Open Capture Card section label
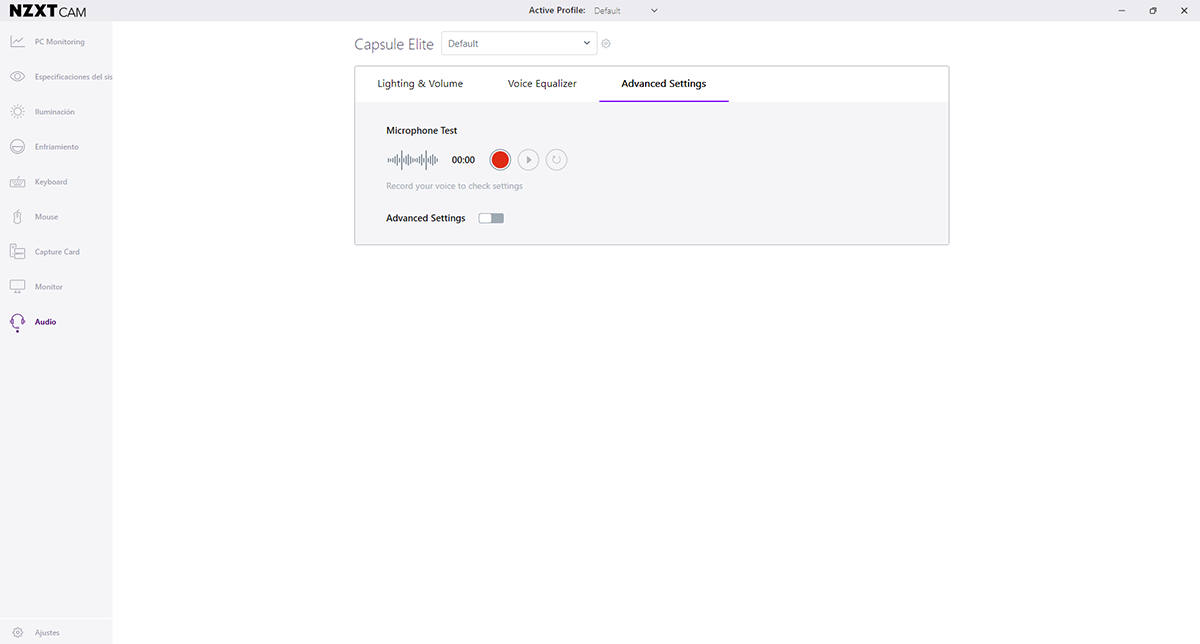This screenshot has width=1200, height=644. pyautogui.click(x=57, y=252)
